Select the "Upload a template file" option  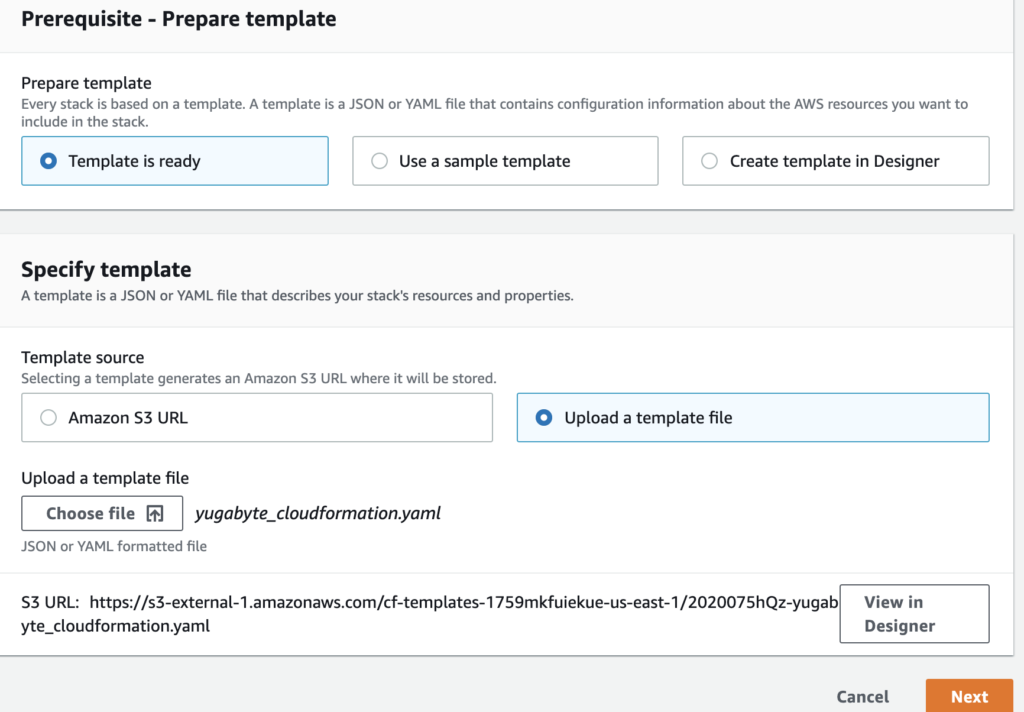[x=545, y=417]
